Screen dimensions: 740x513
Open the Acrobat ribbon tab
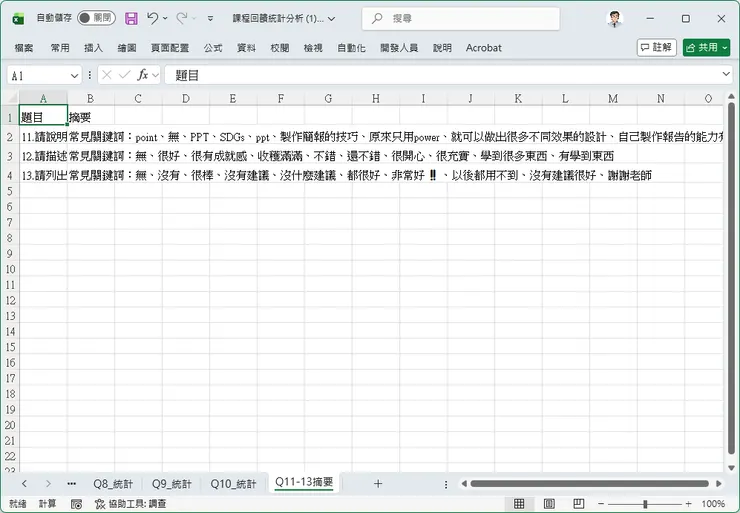point(484,48)
